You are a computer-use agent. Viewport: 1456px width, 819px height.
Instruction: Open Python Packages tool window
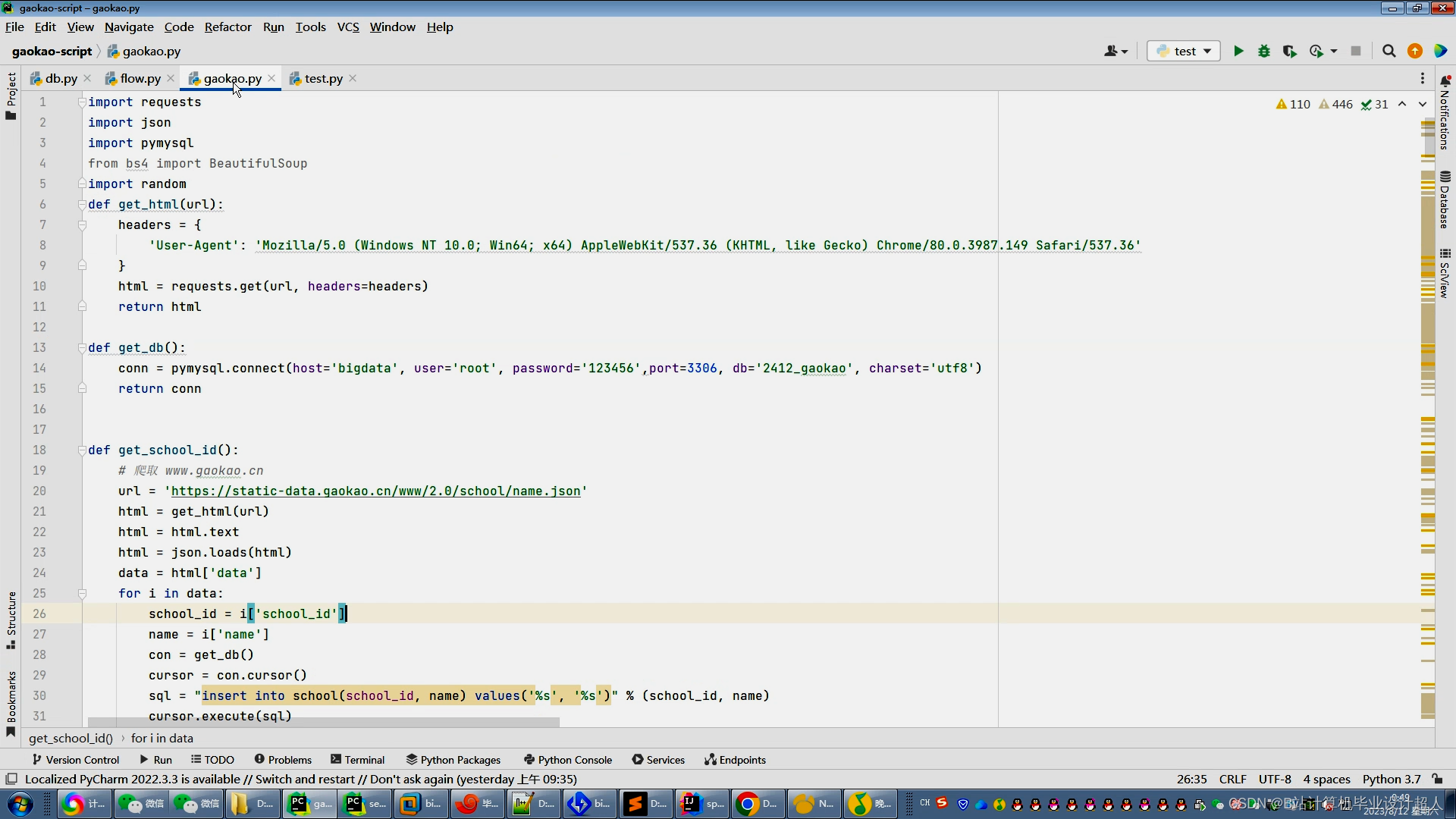pos(453,759)
